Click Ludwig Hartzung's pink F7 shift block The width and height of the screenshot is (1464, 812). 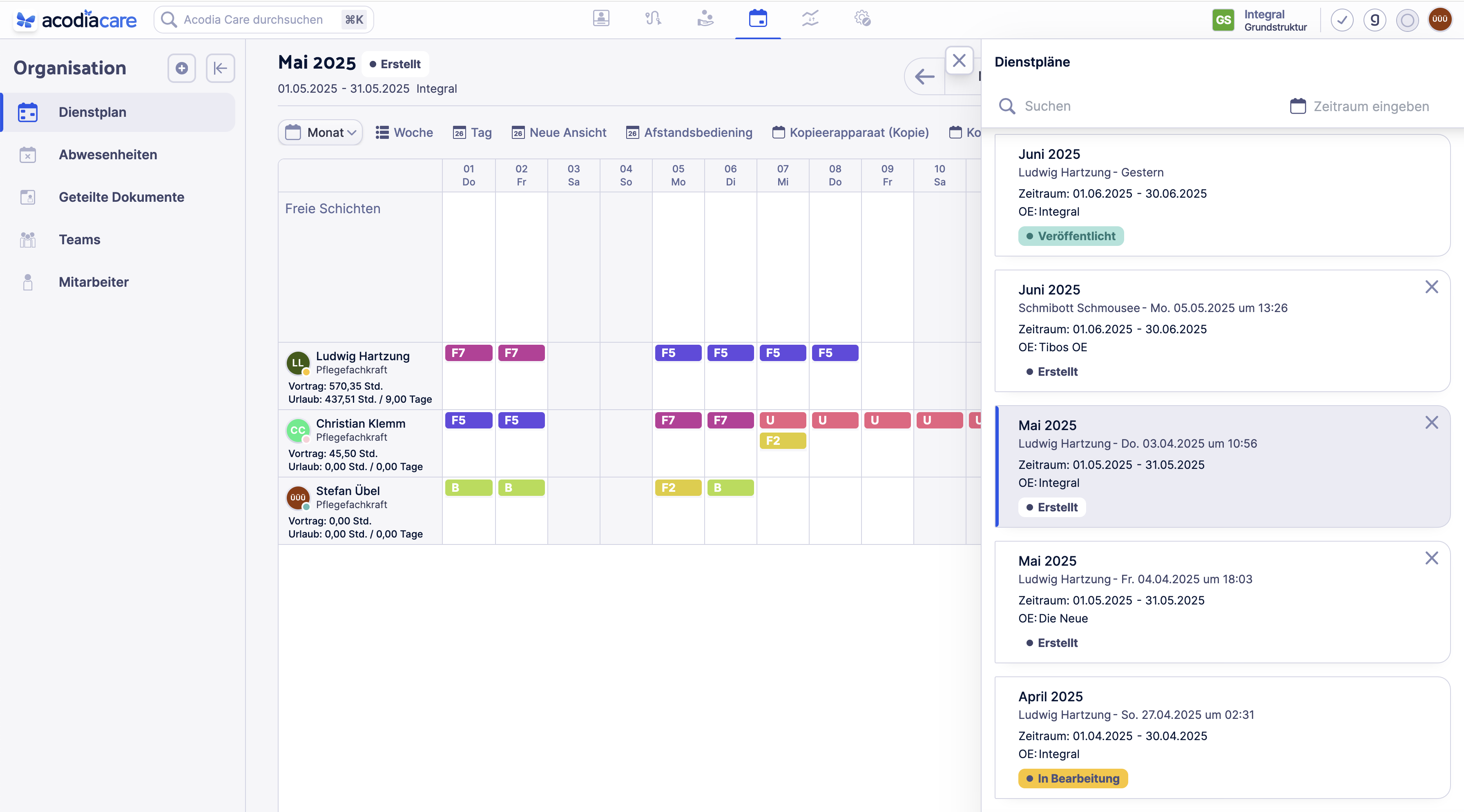coord(468,353)
